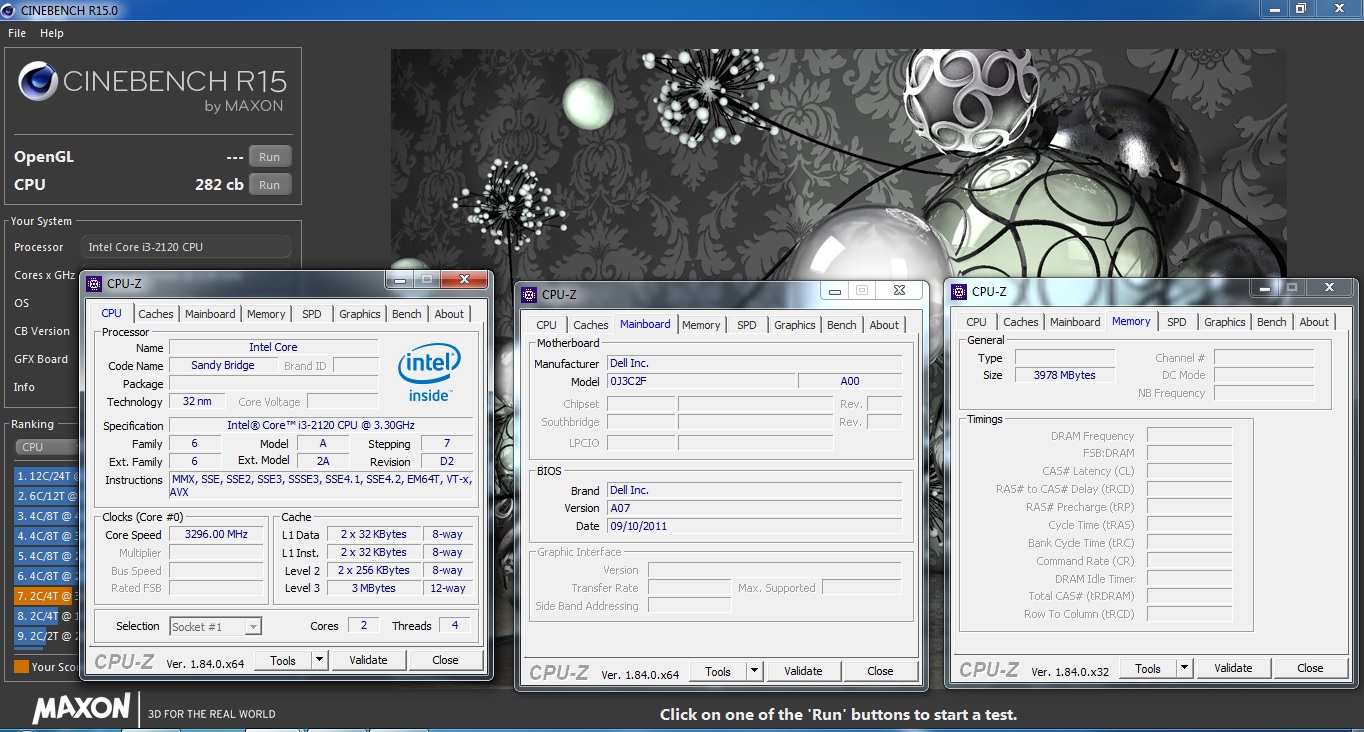Image resolution: width=1364 pixels, height=732 pixels.
Task: Select highlighted ranking entry 7. 2C/4T
Action: tap(46, 596)
